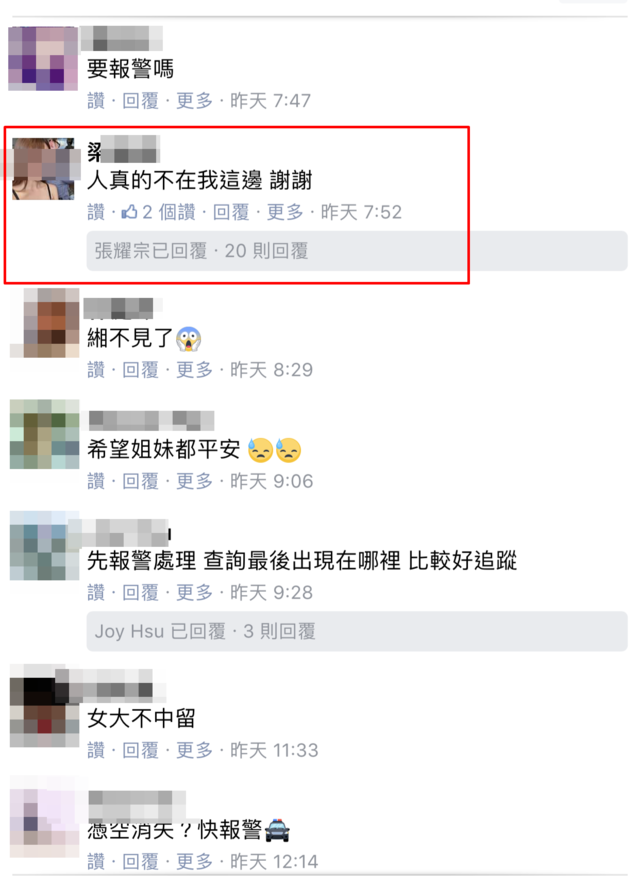Viewport: 640px width, 886px height.
Task: Click the police car emoji after 快報警
Action: [x=277, y=830]
